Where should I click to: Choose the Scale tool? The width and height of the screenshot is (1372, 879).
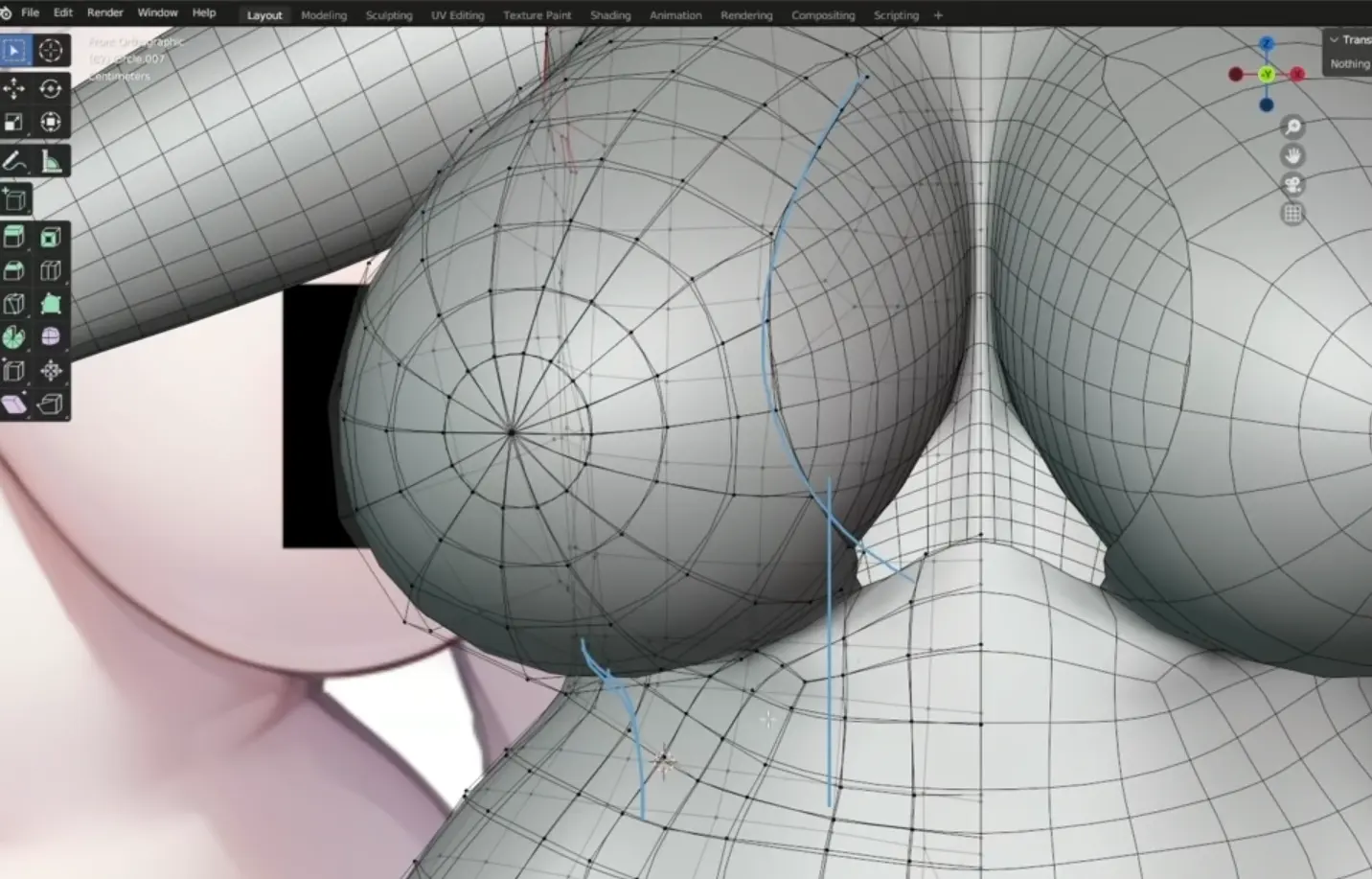point(14,123)
